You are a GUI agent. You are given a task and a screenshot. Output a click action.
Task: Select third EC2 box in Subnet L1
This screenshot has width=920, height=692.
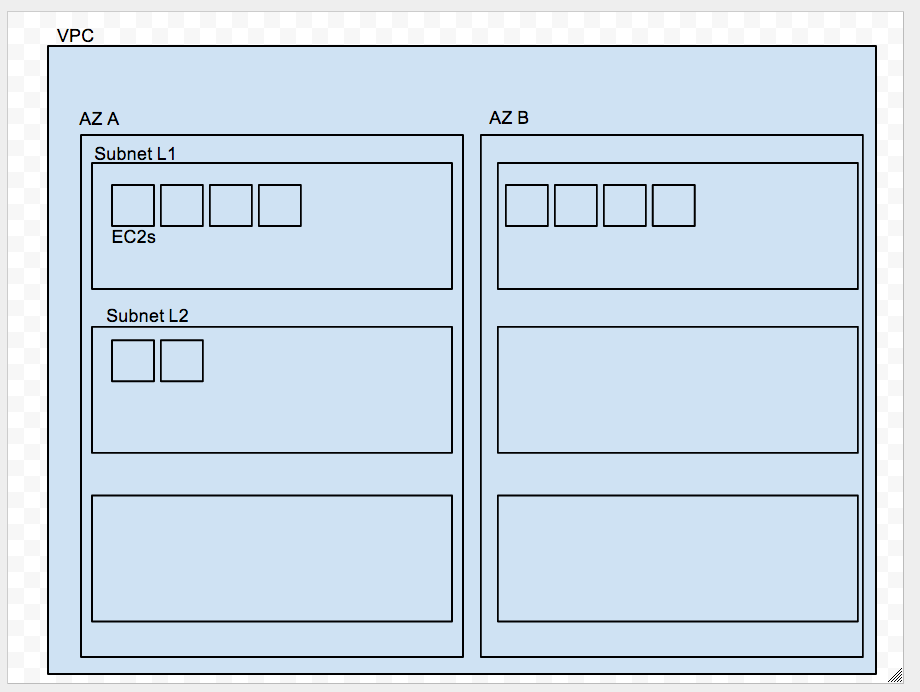(x=231, y=205)
